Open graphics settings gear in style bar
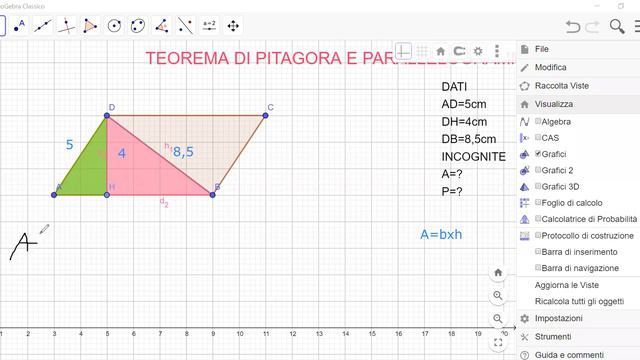The width and height of the screenshot is (640, 360). pos(478,51)
